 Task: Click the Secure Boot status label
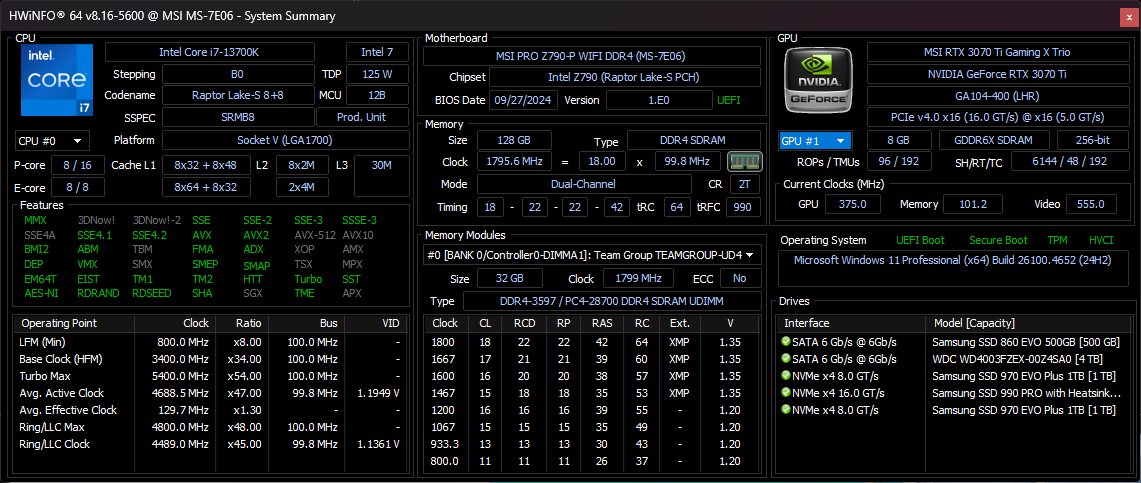[998, 240]
